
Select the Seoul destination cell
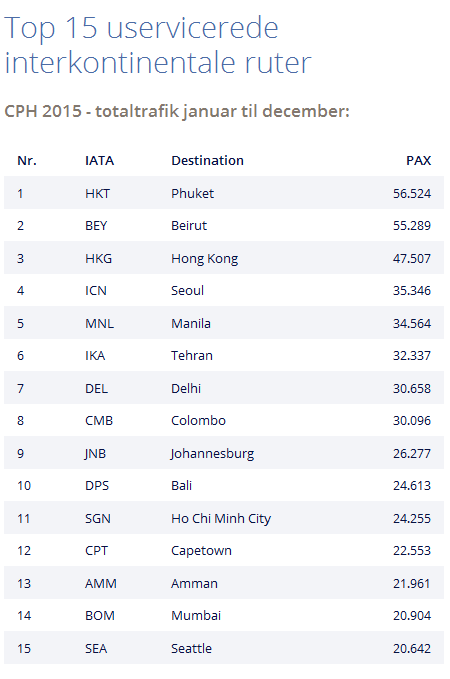tap(187, 291)
